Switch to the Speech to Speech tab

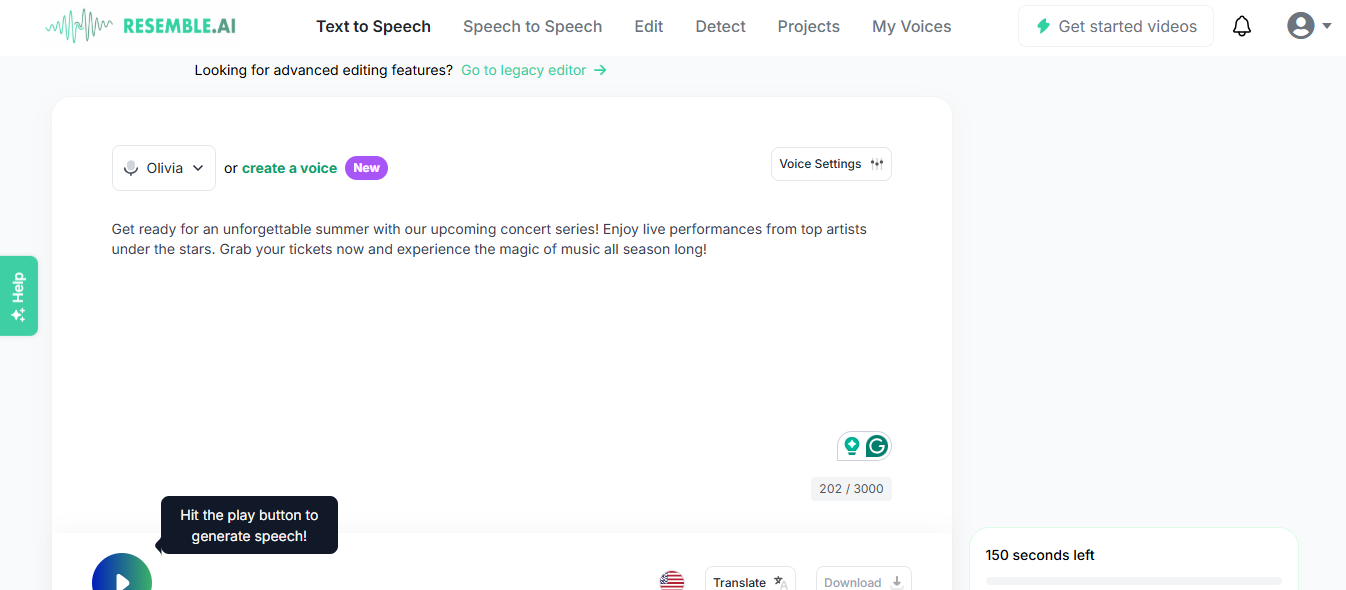pyautogui.click(x=532, y=26)
